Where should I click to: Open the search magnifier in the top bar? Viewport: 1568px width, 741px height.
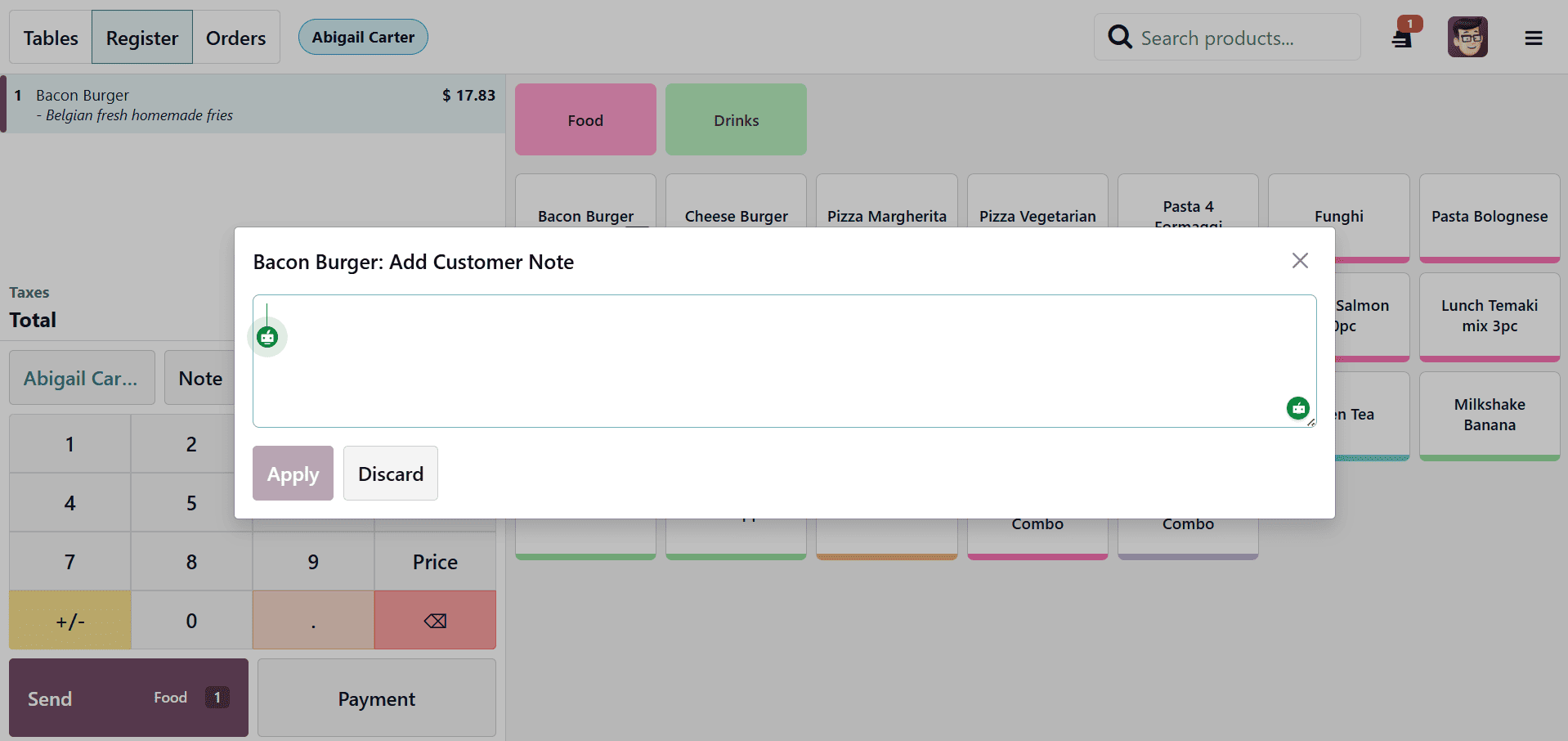1119,37
